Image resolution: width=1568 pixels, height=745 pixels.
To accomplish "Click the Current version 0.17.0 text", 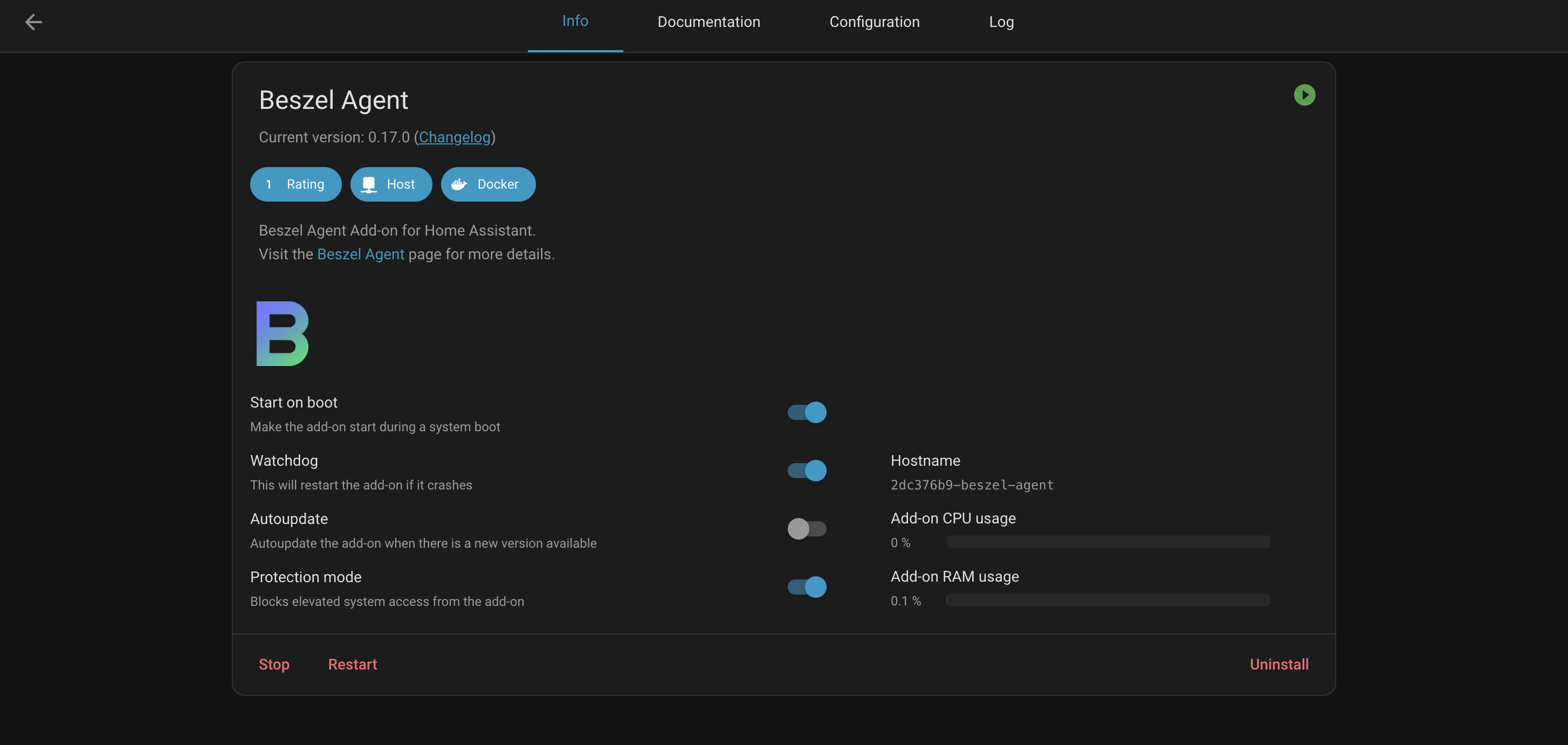I will point(334,137).
